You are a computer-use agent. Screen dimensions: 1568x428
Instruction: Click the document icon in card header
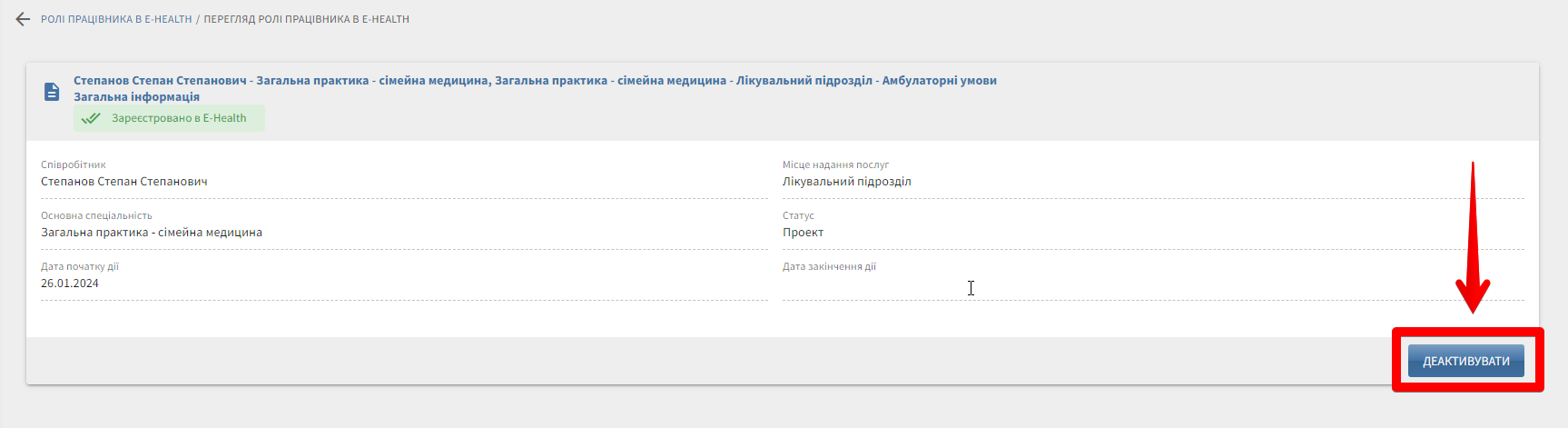(x=53, y=92)
